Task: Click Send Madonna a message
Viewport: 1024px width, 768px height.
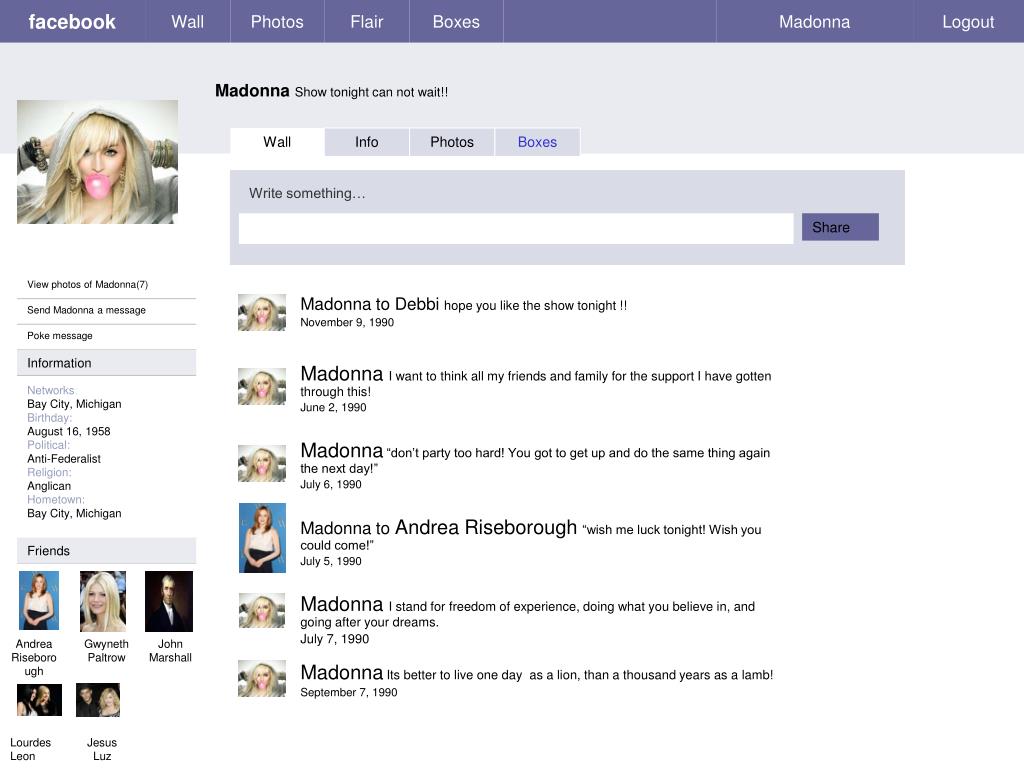Action: pos(86,310)
